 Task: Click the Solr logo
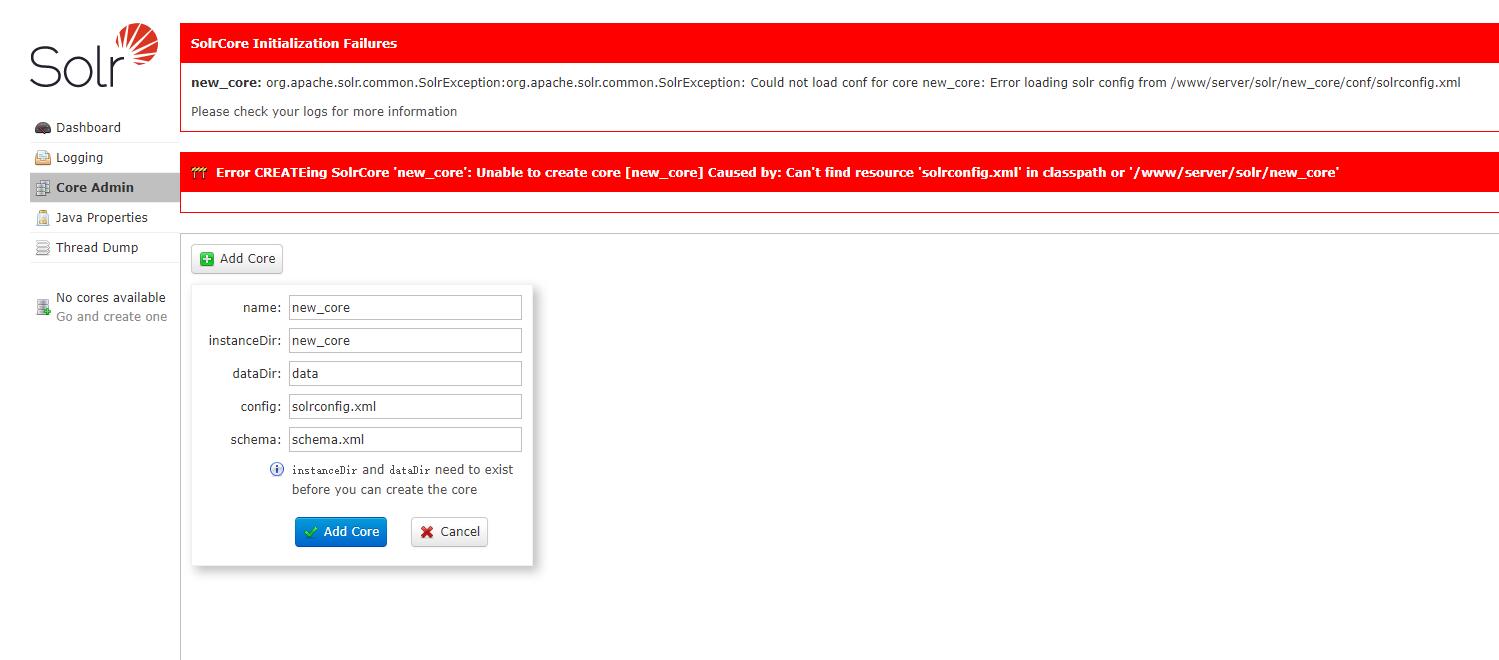click(x=95, y=55)
